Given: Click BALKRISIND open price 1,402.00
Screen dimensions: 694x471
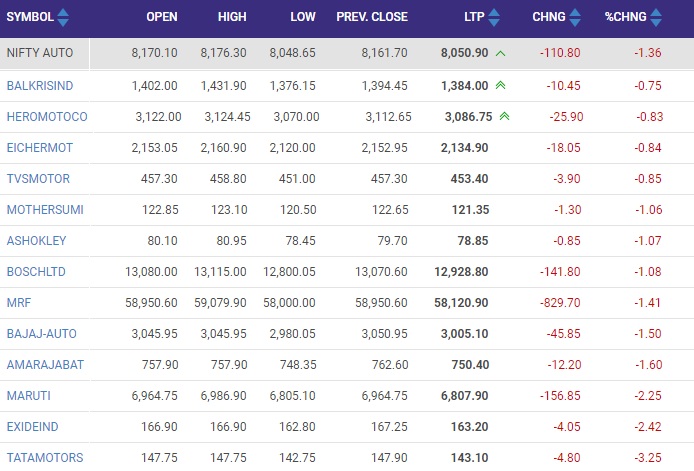Looking at the screenshot, I should 154,85.
